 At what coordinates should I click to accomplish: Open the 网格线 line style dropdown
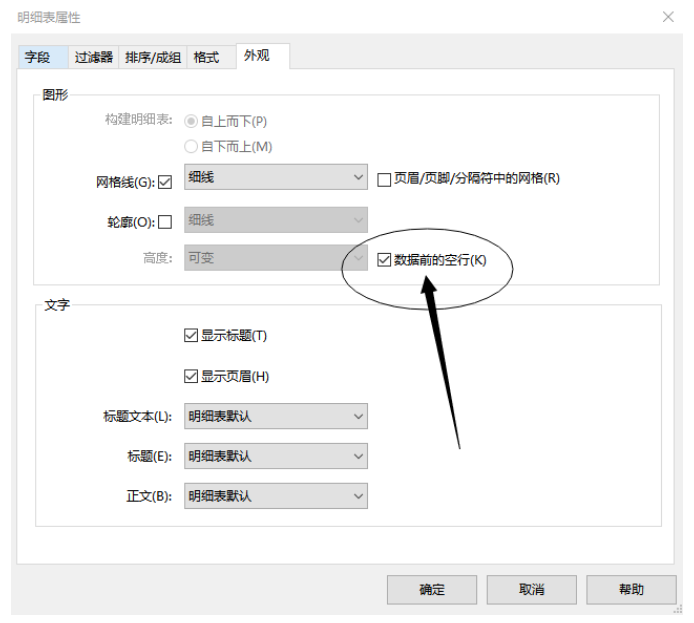tap(275, 178)
